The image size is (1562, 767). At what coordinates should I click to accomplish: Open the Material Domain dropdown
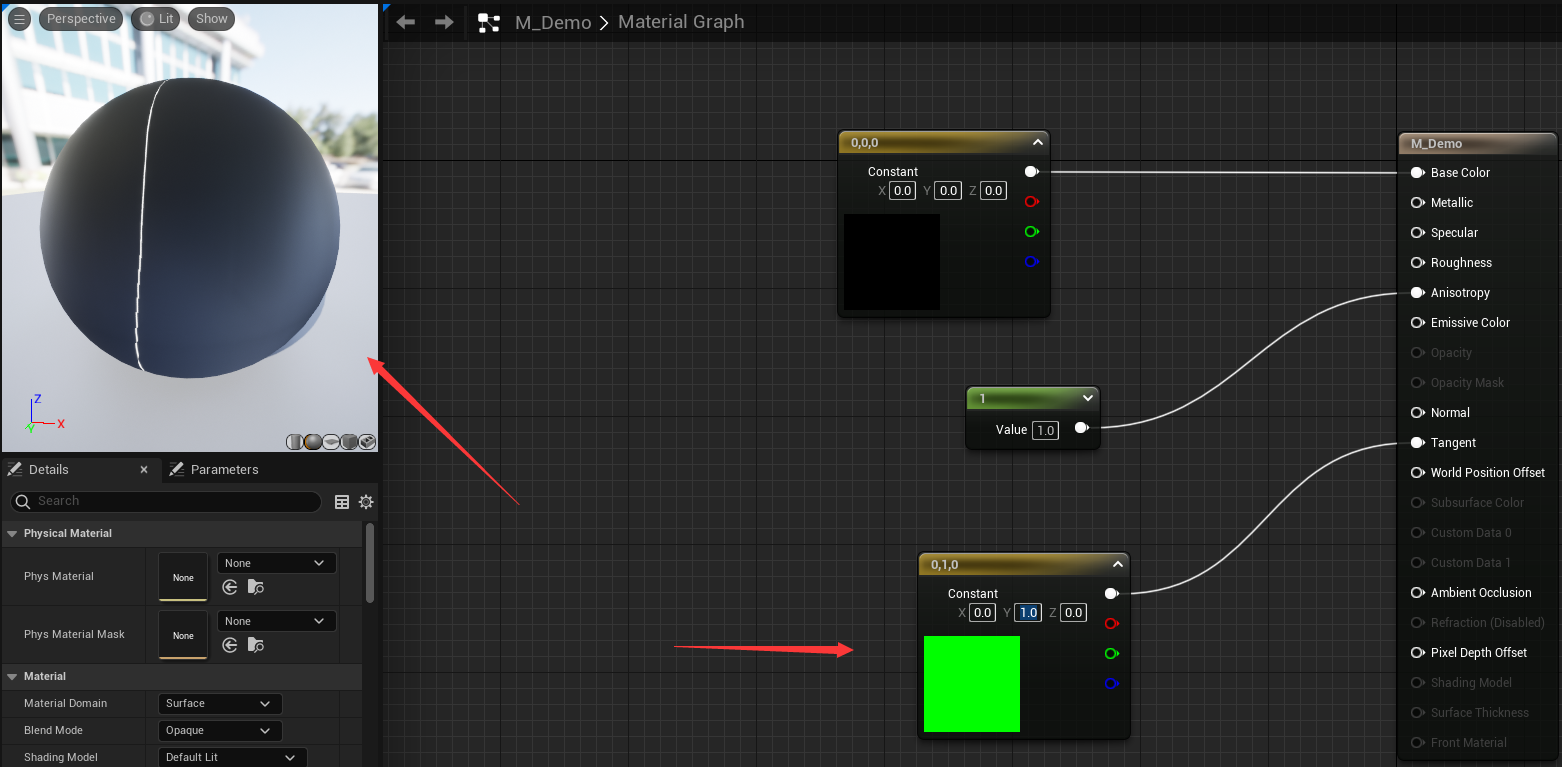tap(220, 704)
